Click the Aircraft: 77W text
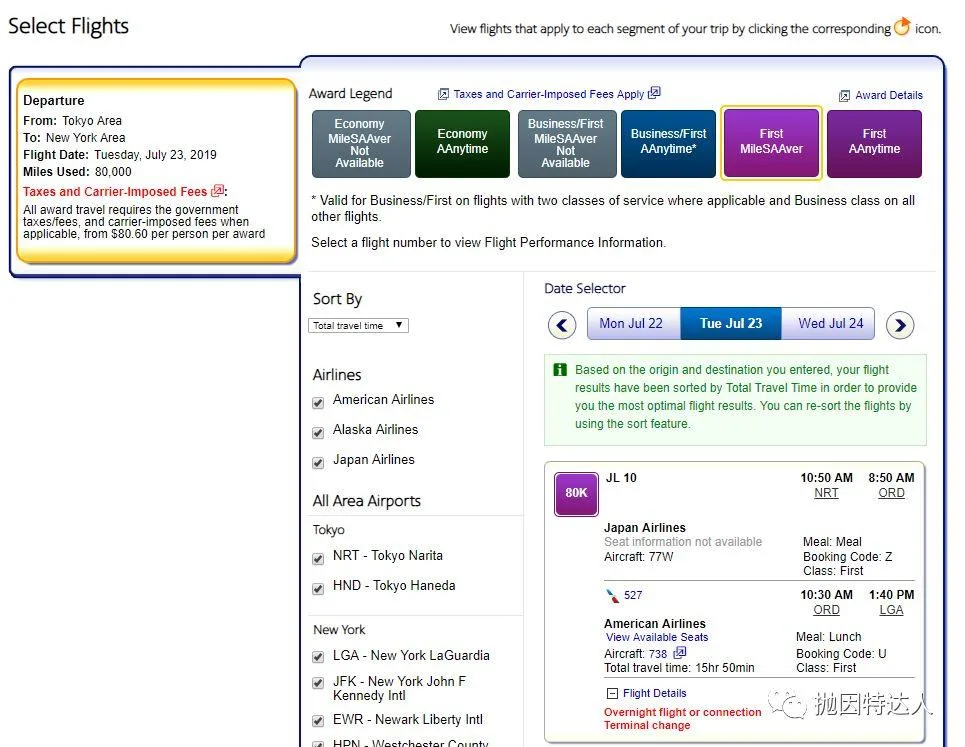 [x=638, y=557]
